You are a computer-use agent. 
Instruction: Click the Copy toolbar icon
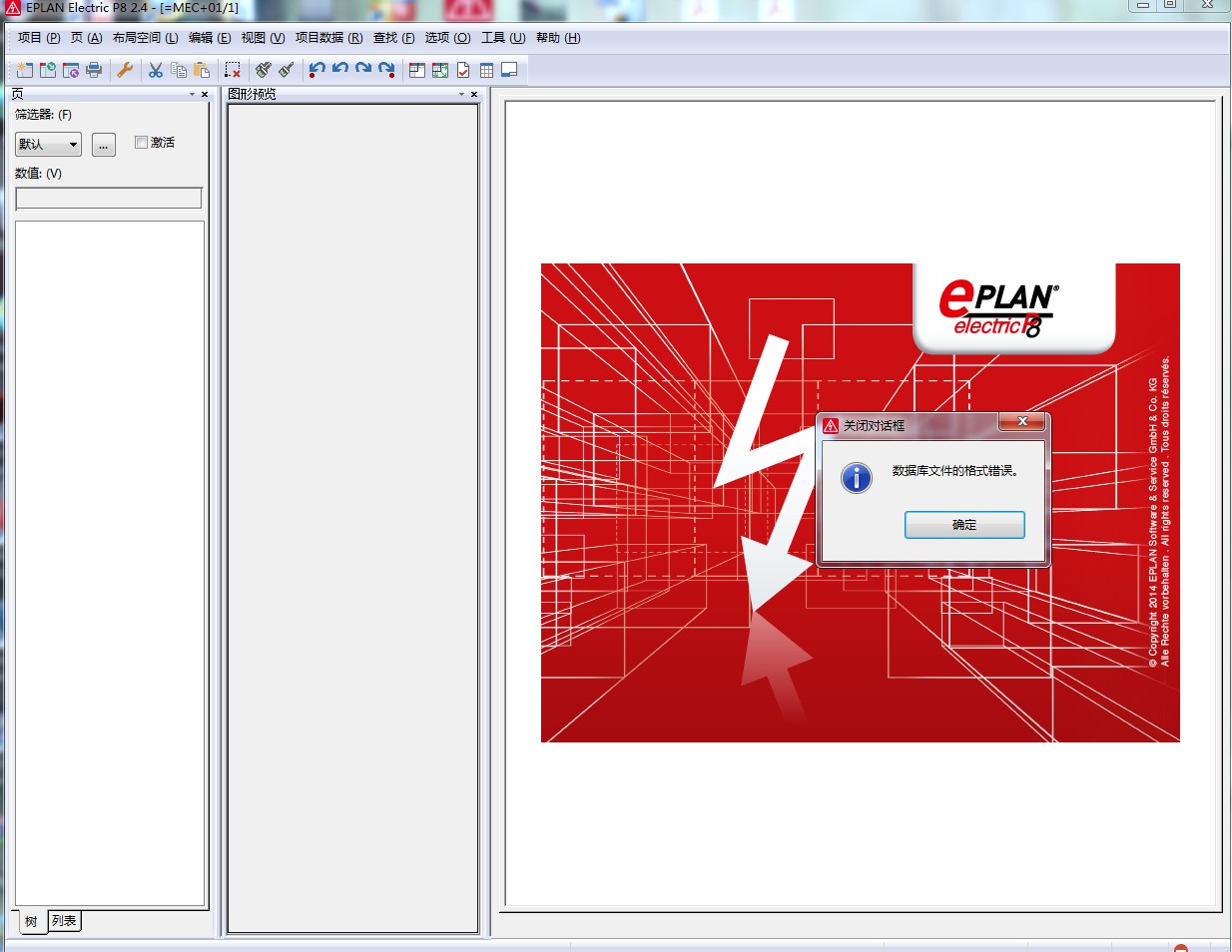[179, 70]
